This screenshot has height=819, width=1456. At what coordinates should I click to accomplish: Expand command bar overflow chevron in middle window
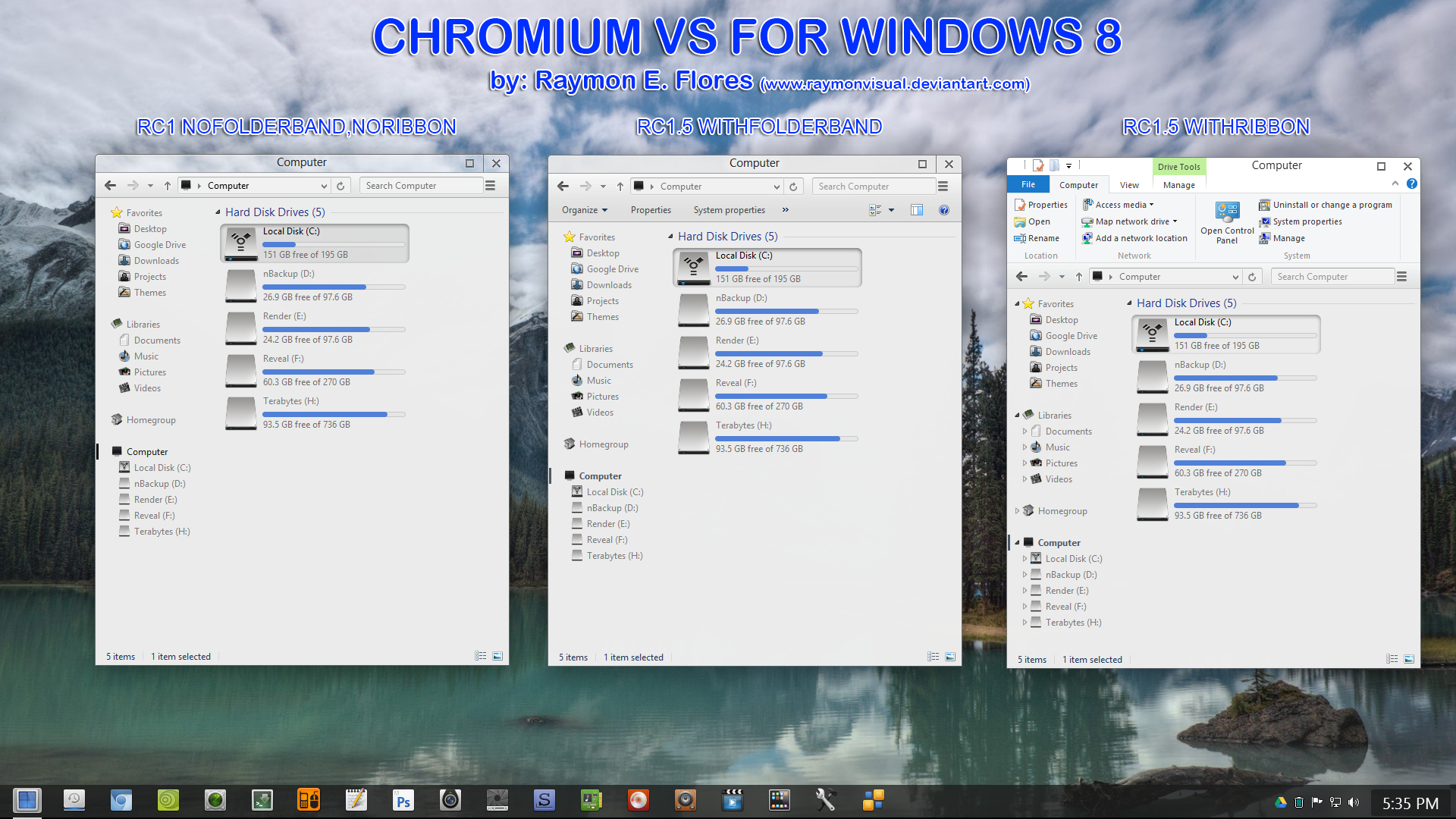click(785, 210)
